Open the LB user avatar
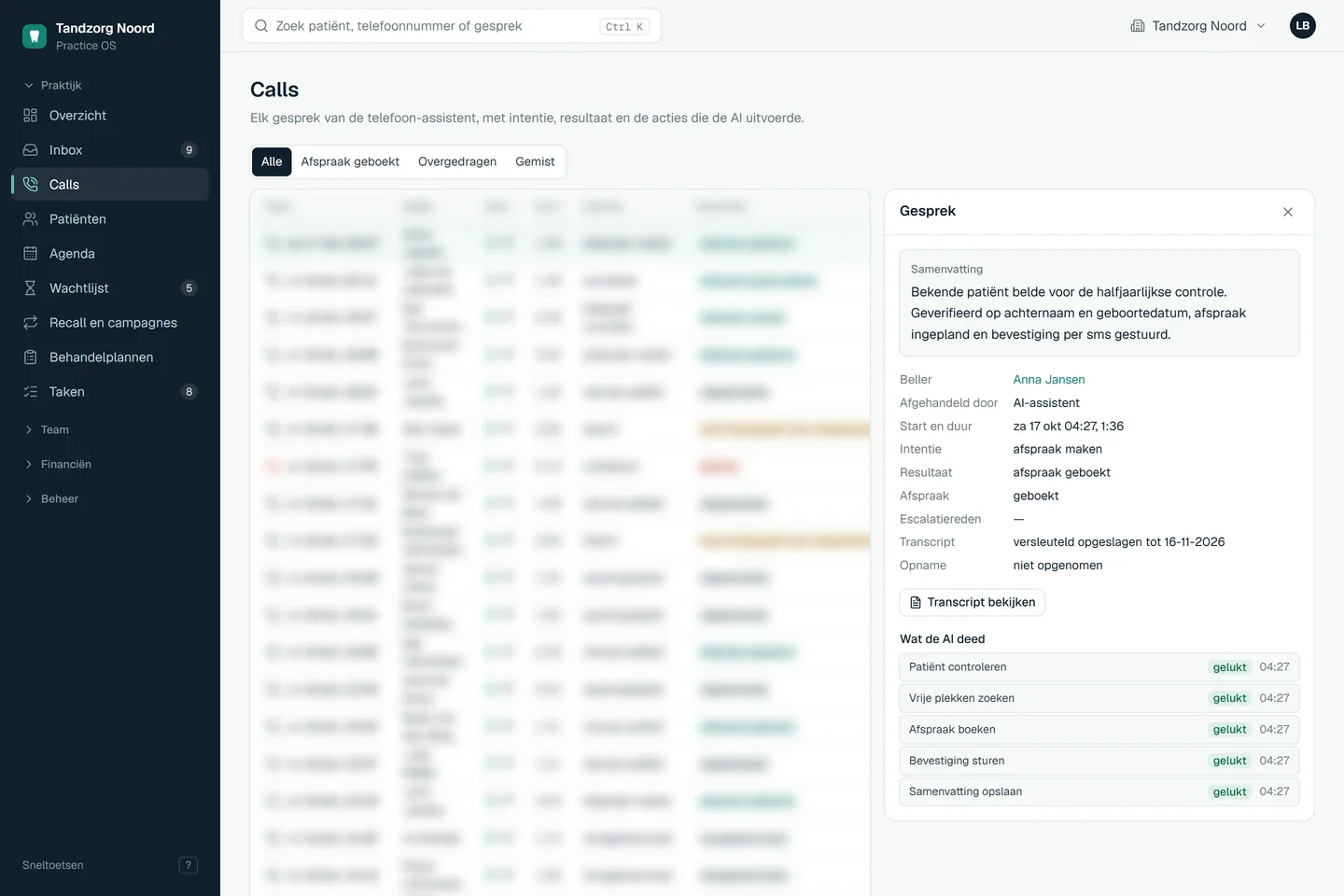1344x896 pixels. click(x=1303, y=26)
